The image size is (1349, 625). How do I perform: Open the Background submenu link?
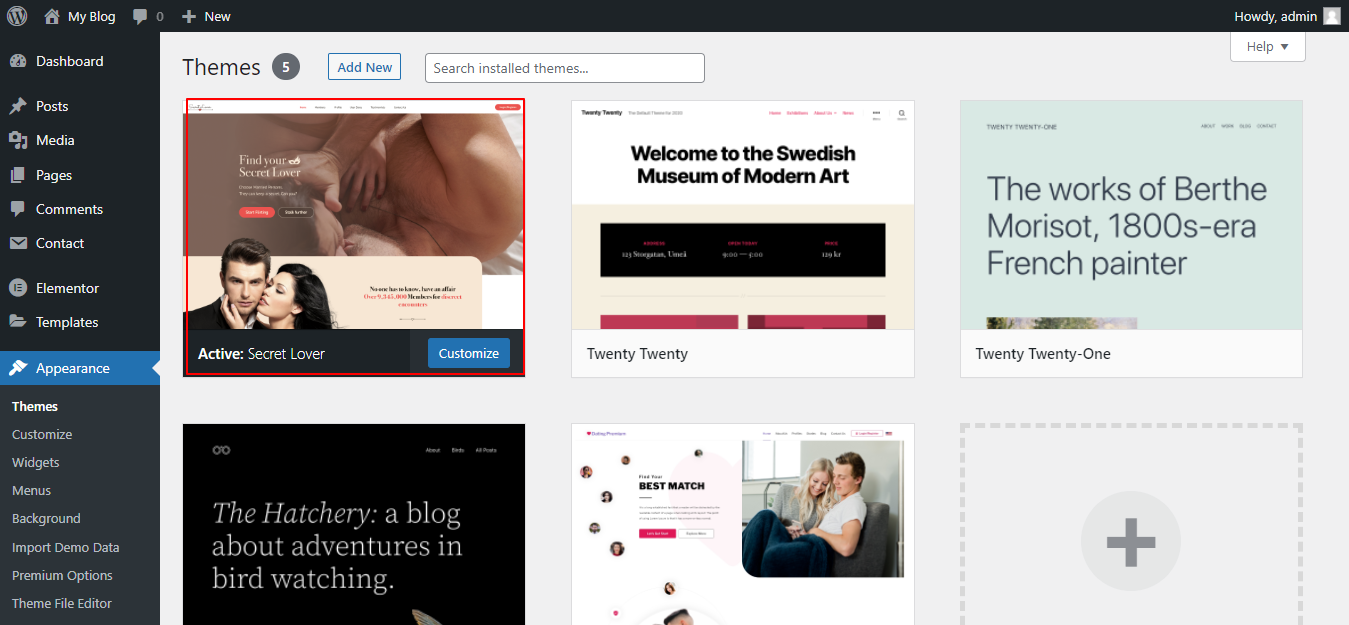(x=46, y=518)
